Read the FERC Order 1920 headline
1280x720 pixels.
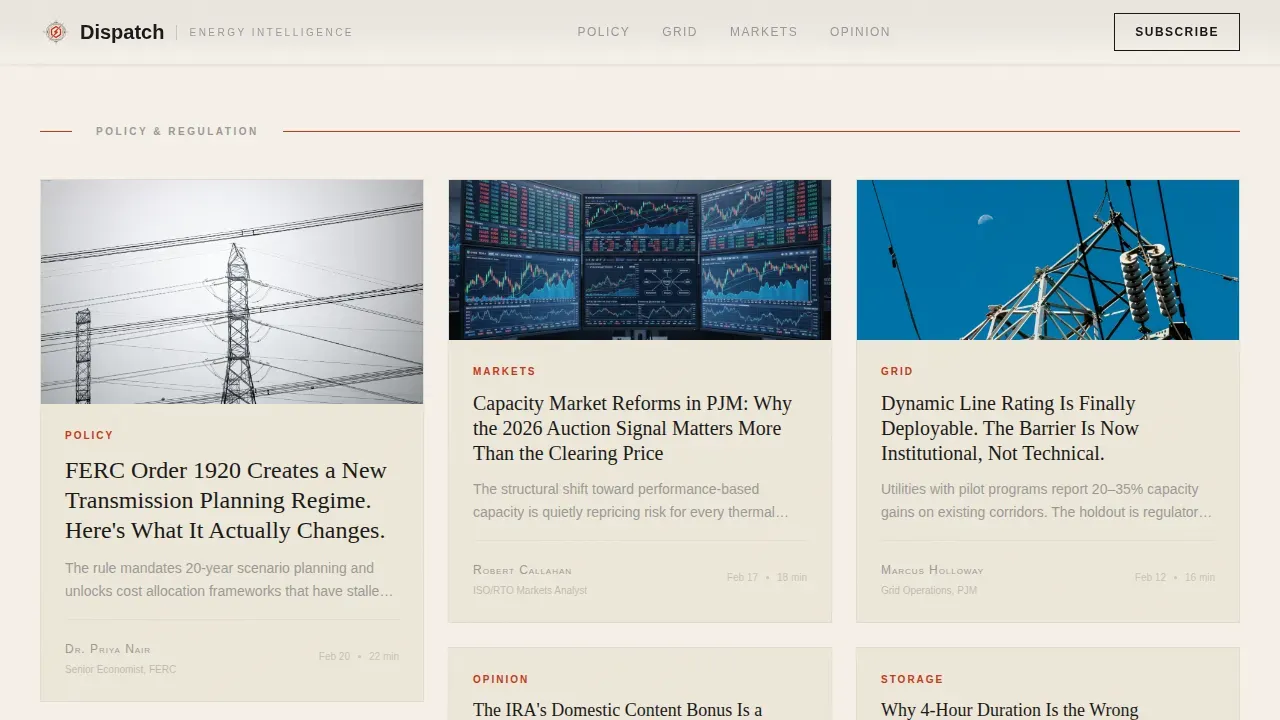pos(226,500)
